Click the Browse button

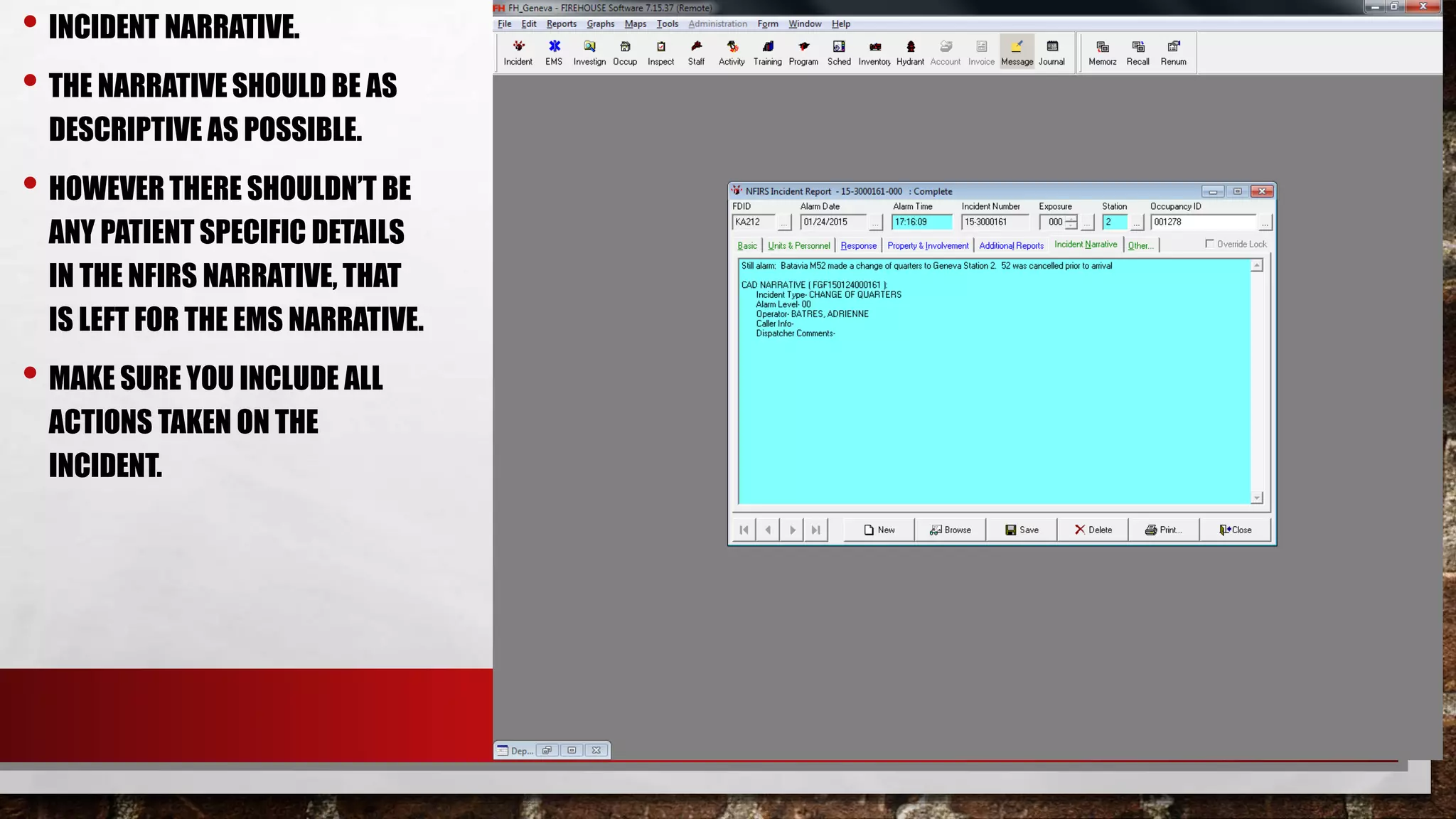(x=950, y=530)
